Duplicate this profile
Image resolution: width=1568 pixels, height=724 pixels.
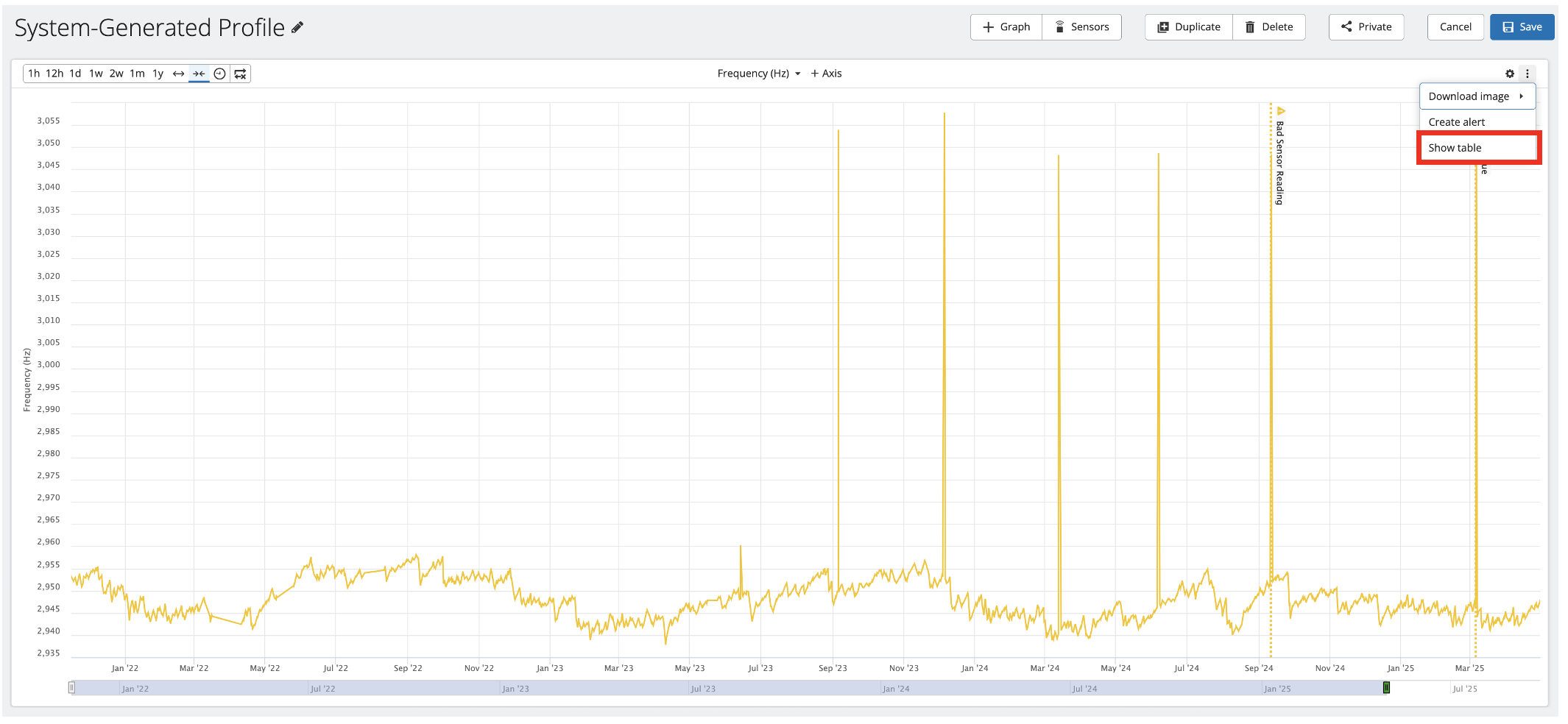[x=1189, y=27]
